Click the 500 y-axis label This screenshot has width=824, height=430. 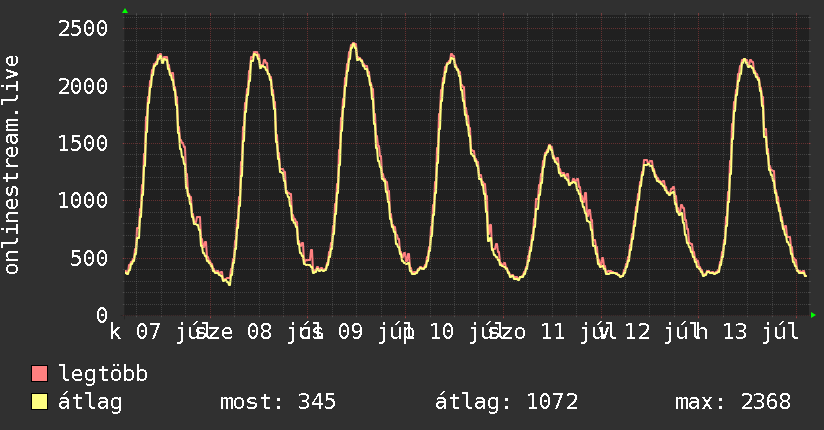click(89, 258)
